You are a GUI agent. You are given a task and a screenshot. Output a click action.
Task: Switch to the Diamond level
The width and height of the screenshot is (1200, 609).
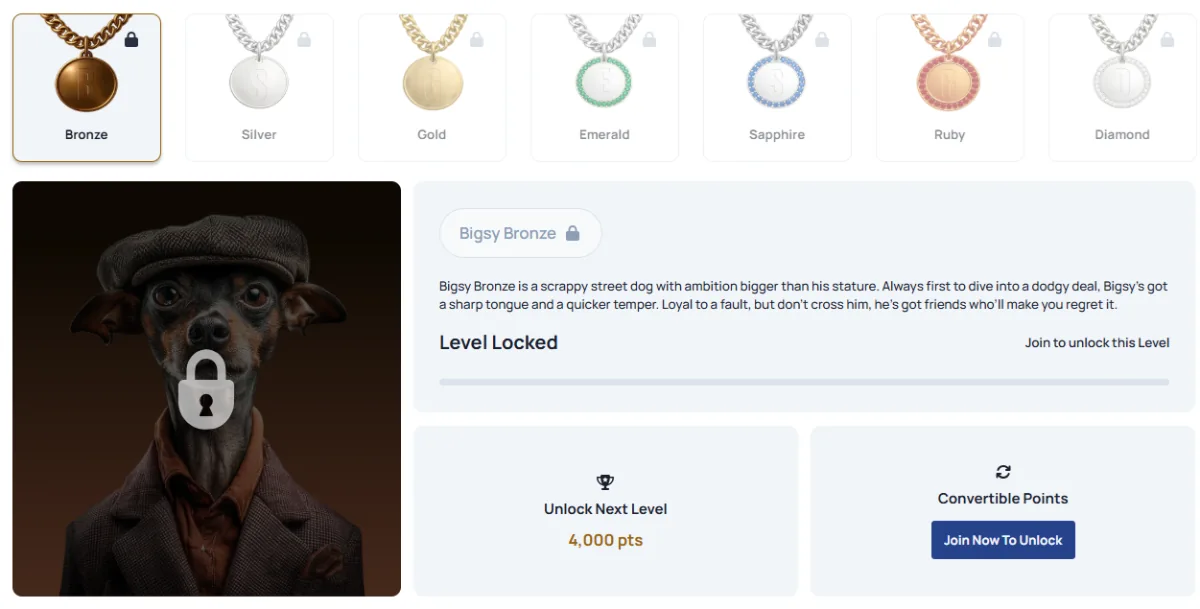[x=1122, y=85]
